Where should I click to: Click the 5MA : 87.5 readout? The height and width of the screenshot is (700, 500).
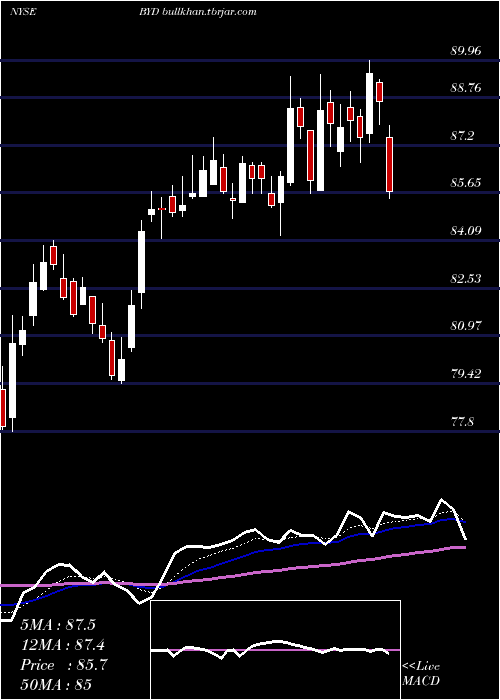tap(58, 625)
